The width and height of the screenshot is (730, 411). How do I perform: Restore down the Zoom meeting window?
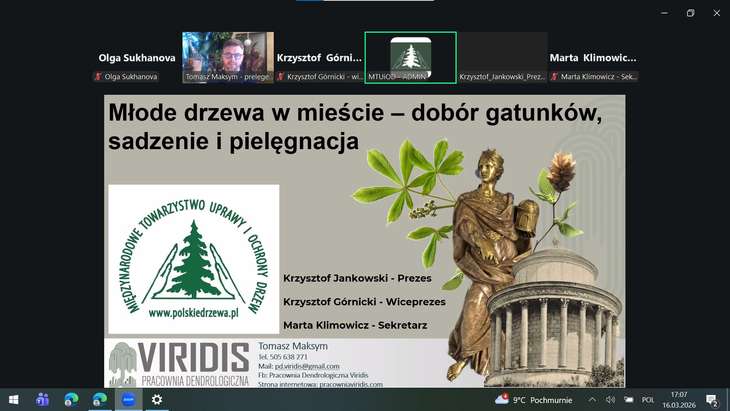[690, 13]
